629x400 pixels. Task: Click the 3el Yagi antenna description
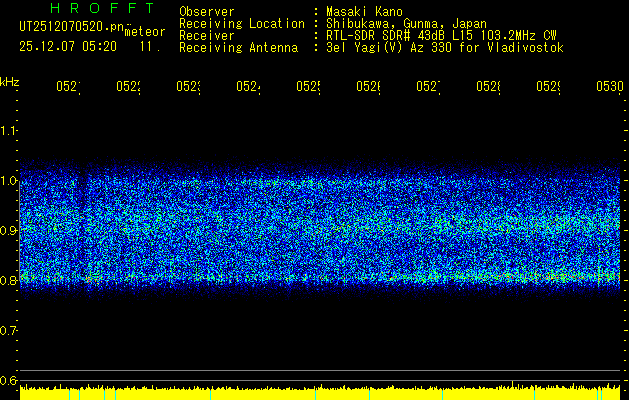click(444, 47)
